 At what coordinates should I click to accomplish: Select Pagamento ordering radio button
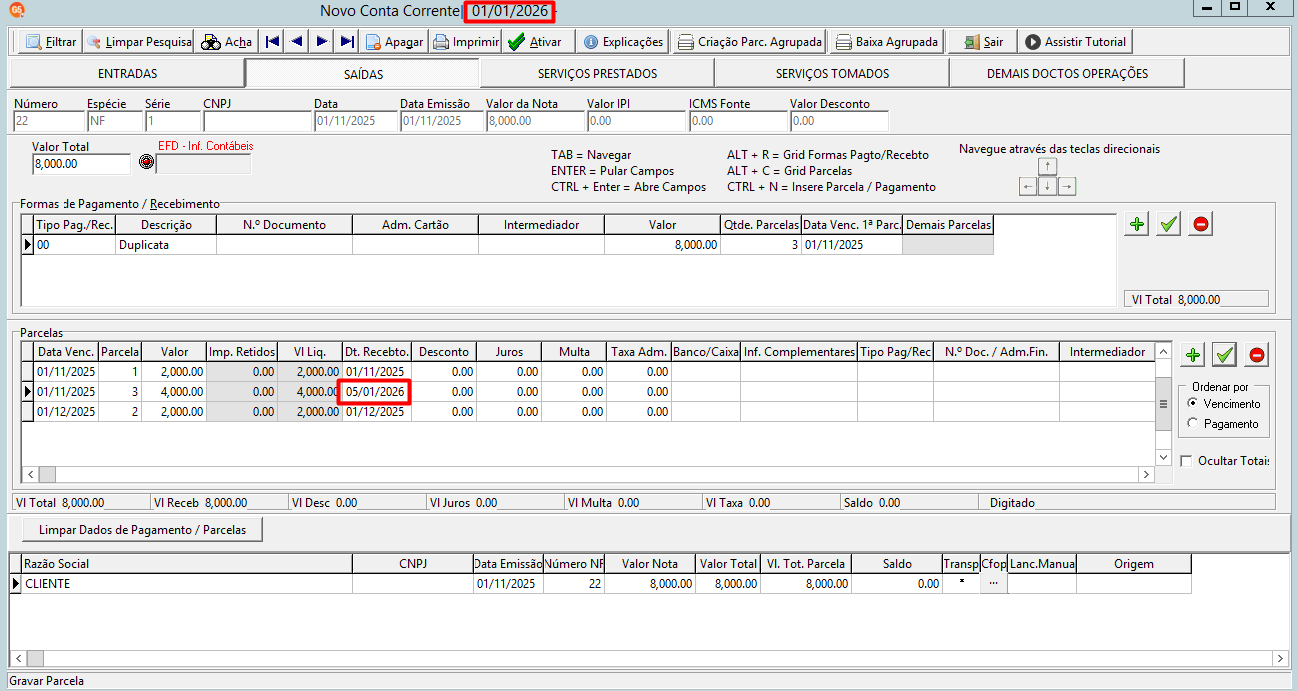point(1191,423)
